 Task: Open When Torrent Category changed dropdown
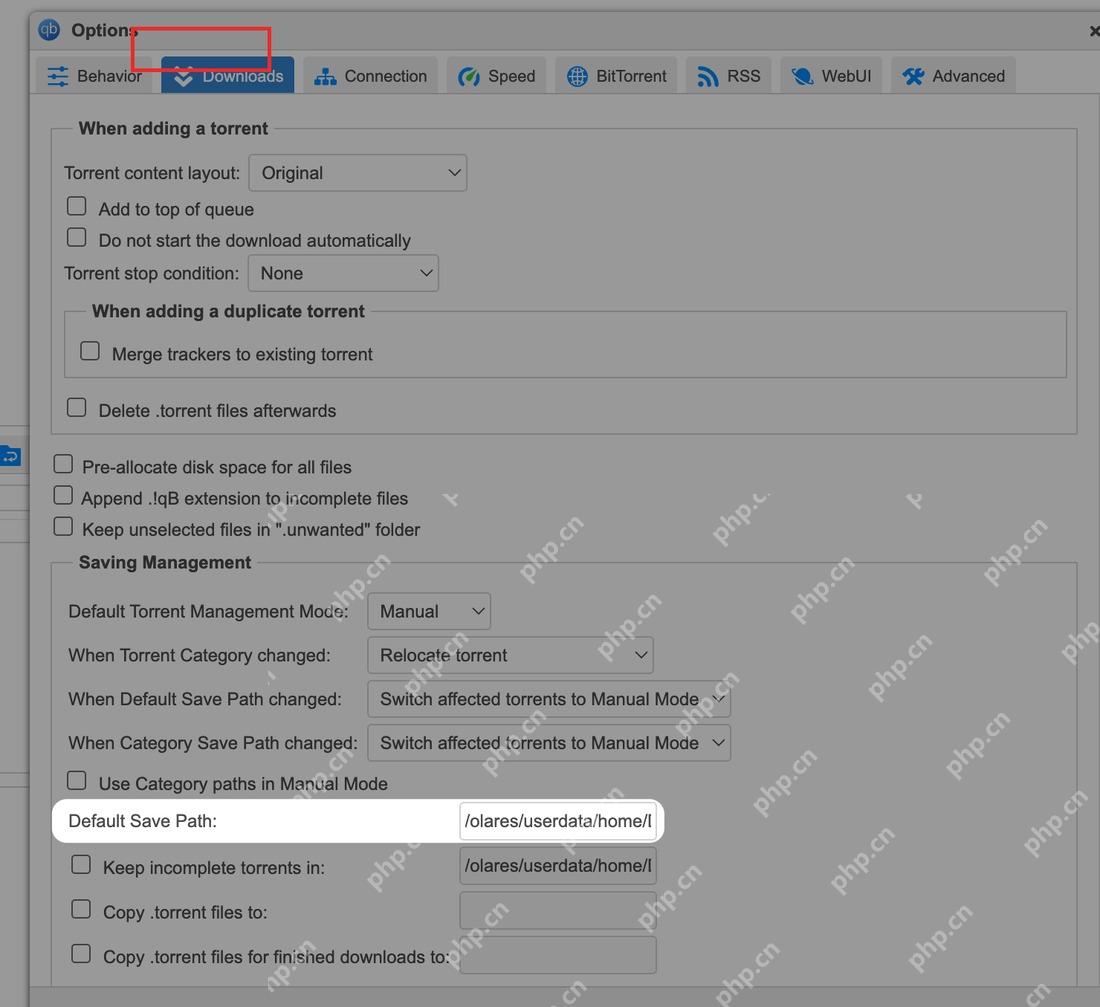point(510,655)
